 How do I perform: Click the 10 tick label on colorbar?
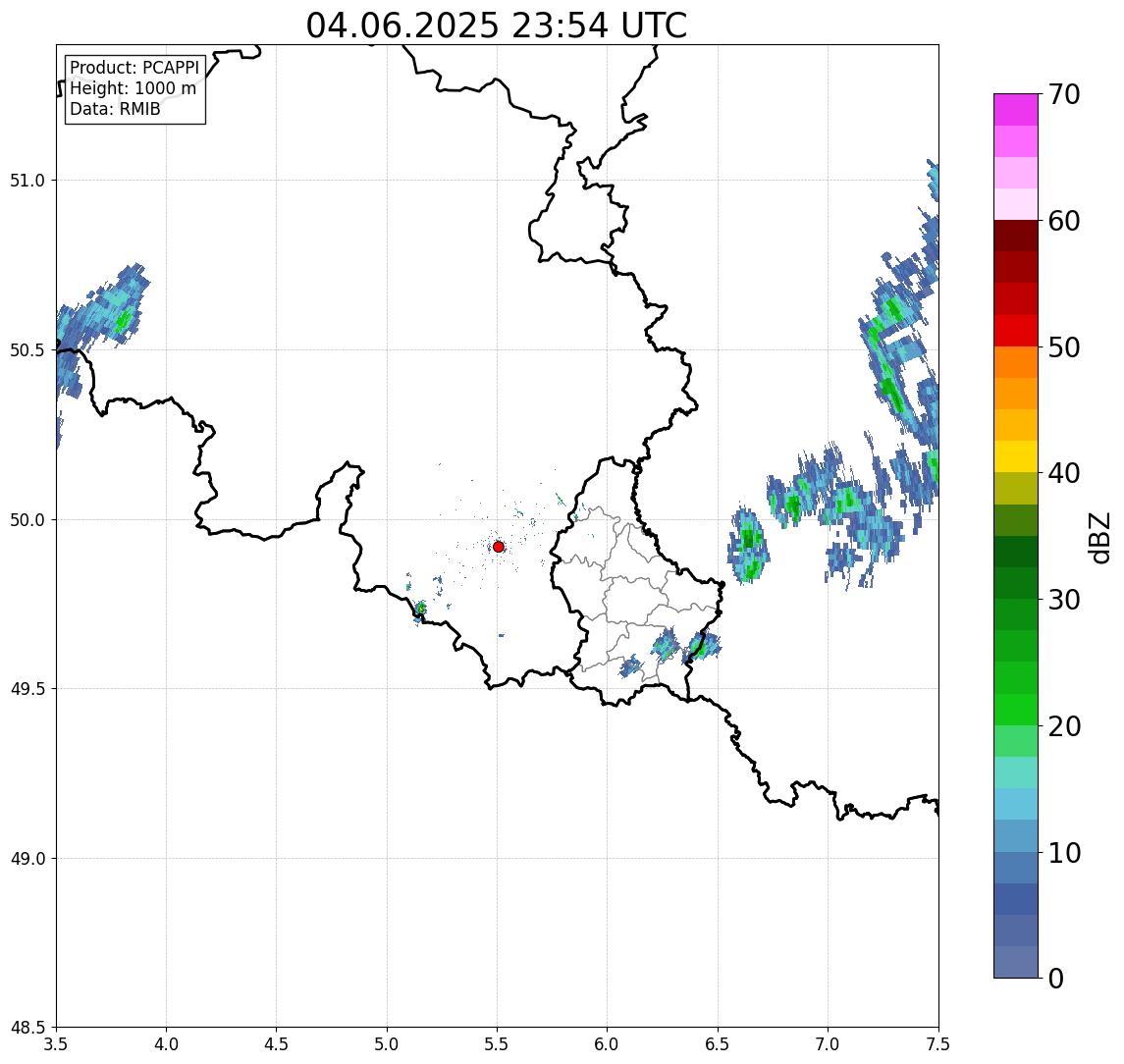[1064, 853]
